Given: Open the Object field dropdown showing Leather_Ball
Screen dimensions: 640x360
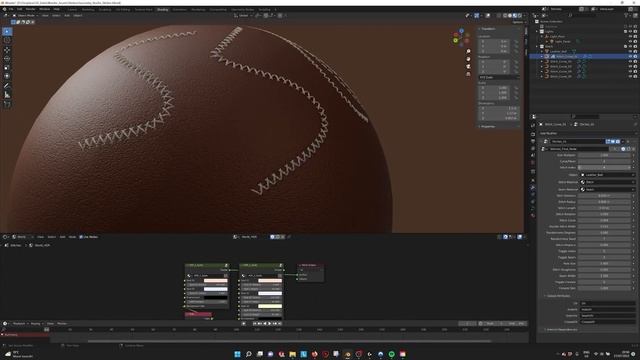Looking at the screenshot, I should tap(607, 175).
